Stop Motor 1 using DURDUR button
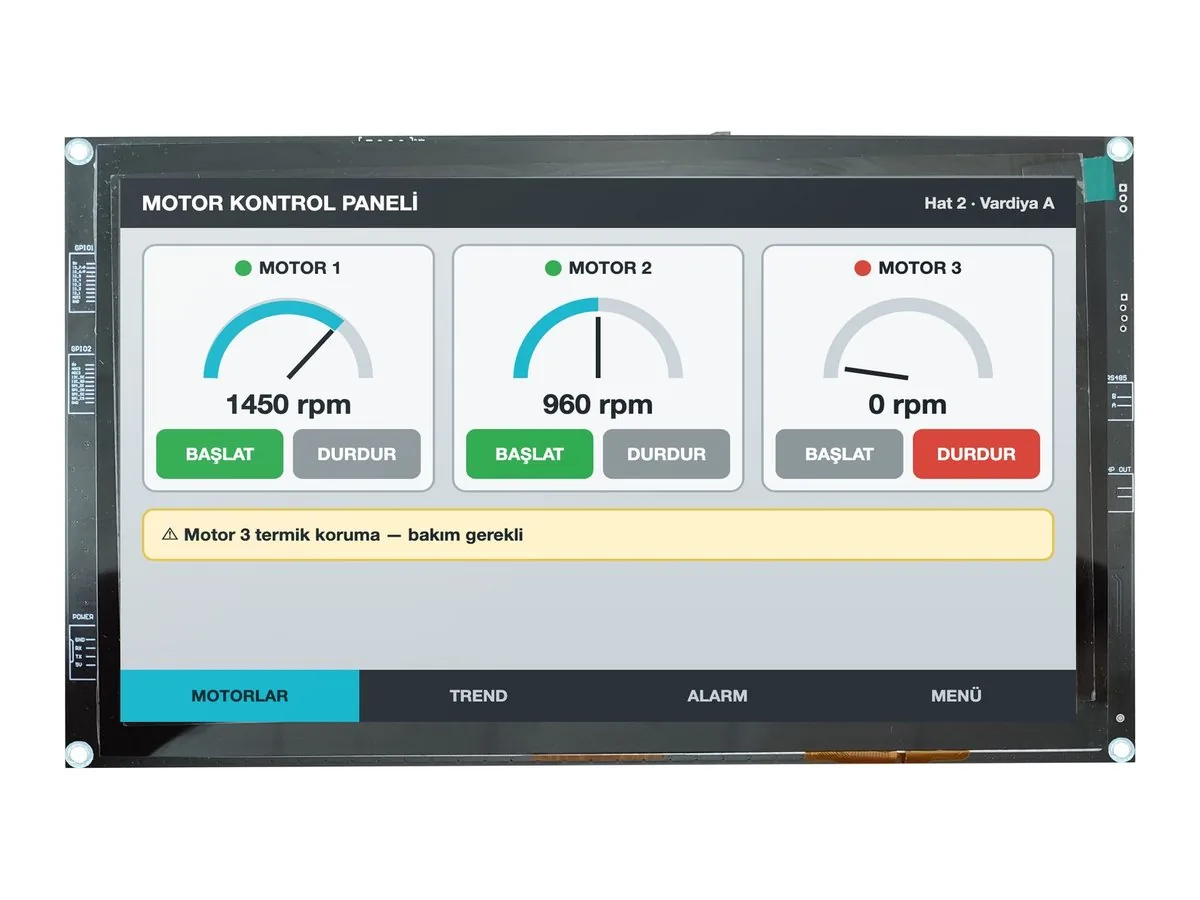The image size is (1200, 900). (x=357, y=454)
